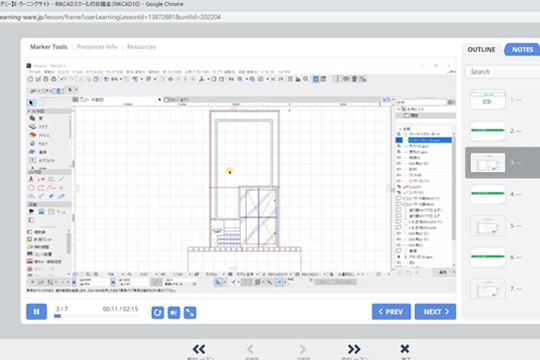
Task: Click the Paste clipboard icon in CAD toolbar
Action: (x=96, y=79)
